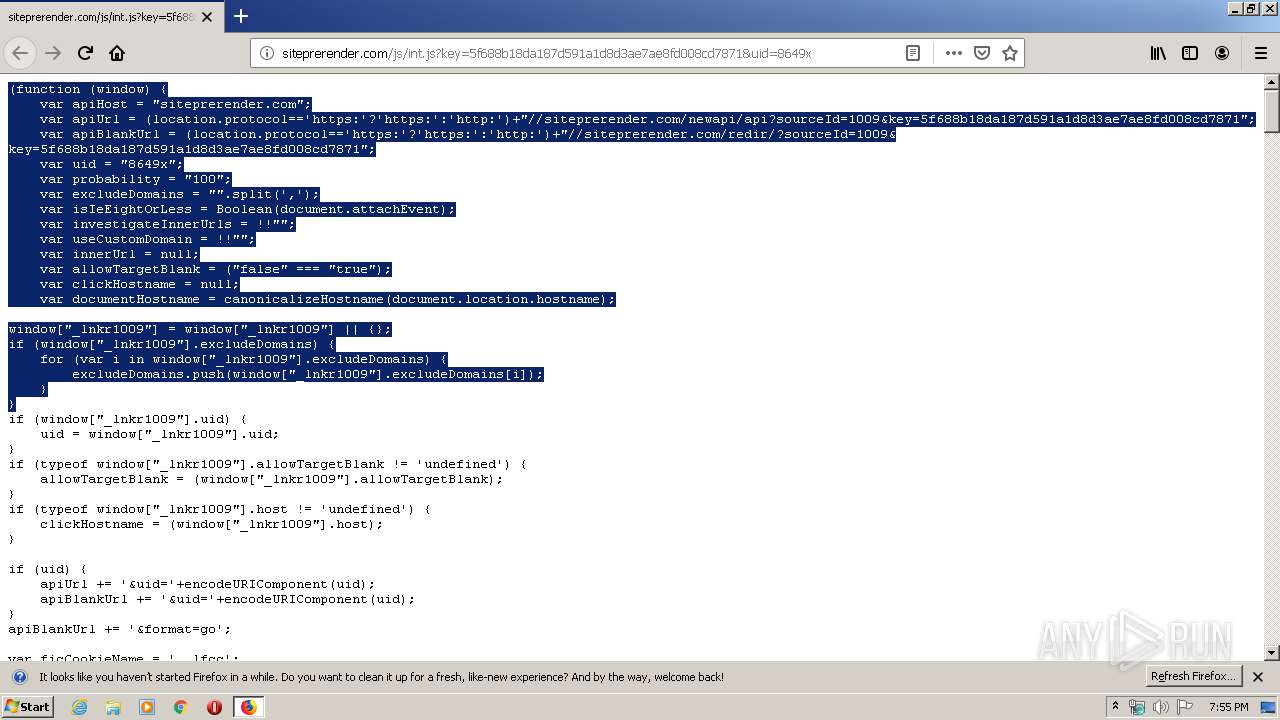1280x720 pixels.
Task: Click 'if (uid) {' code line
Action: point(48,569)
